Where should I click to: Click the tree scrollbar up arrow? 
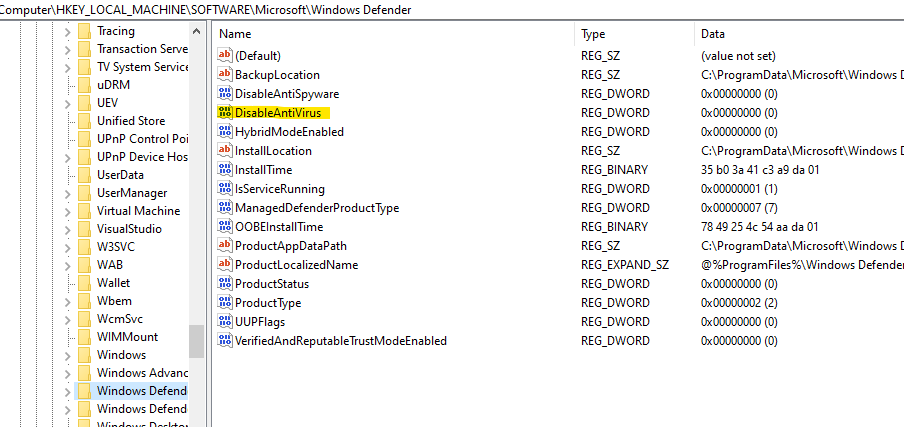point(197,31)
